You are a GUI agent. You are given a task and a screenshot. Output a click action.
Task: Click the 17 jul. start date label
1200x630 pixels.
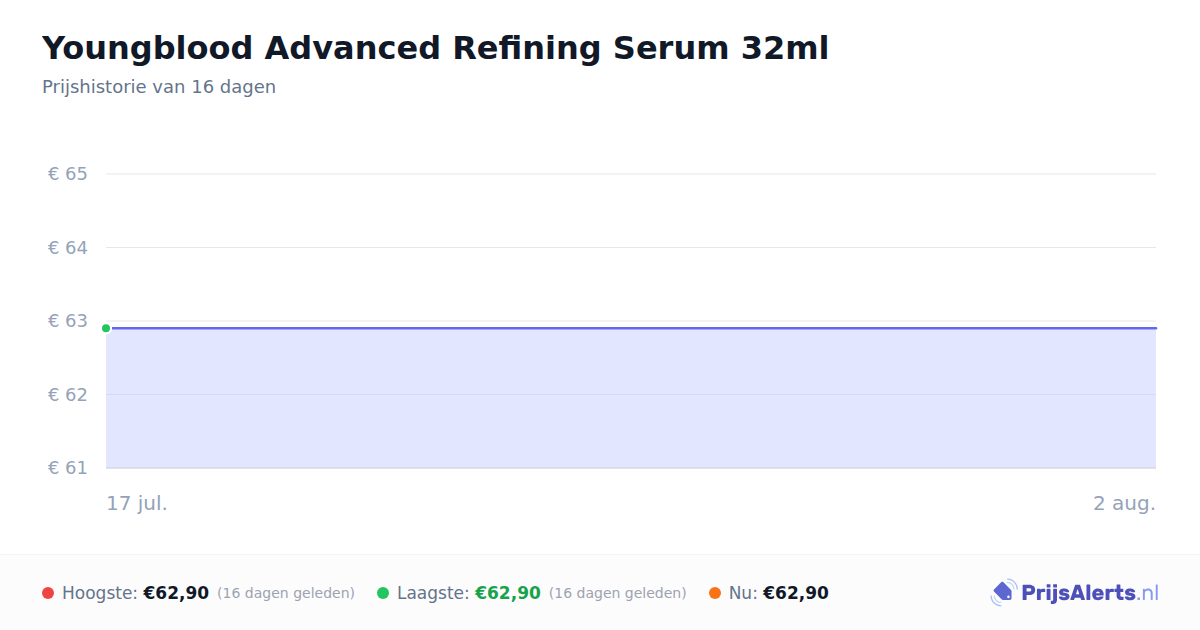(x=137, y=503)
